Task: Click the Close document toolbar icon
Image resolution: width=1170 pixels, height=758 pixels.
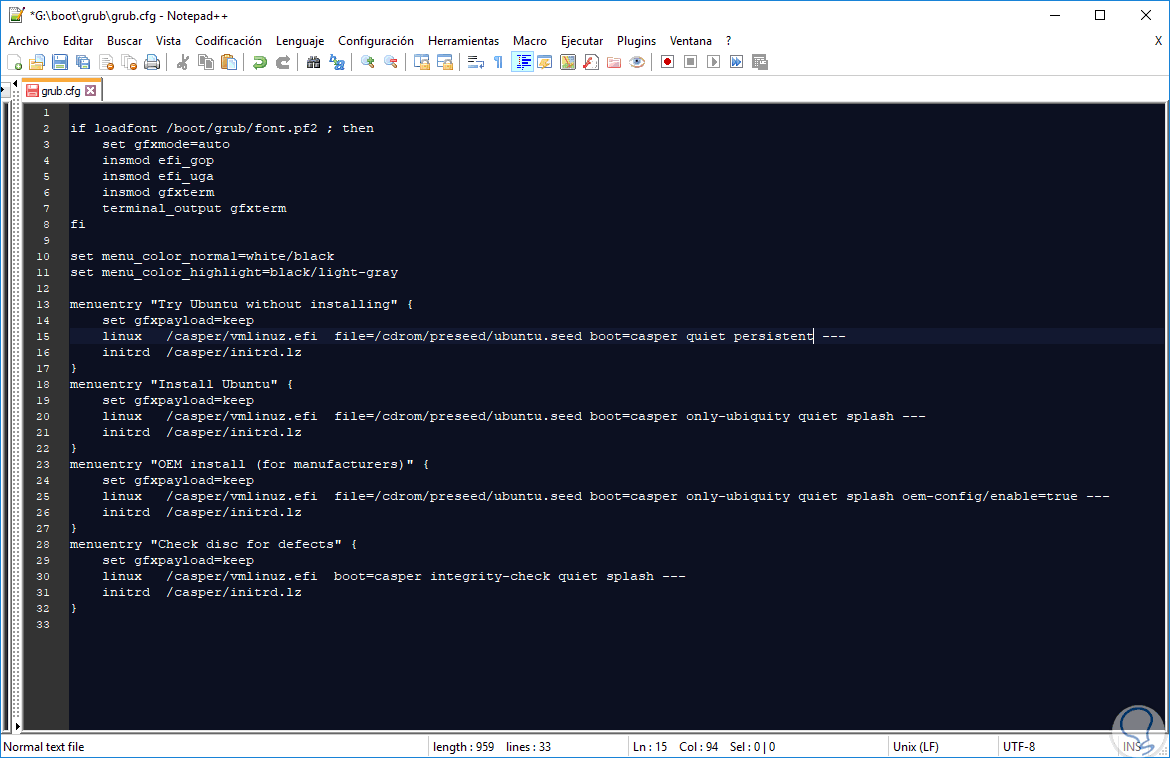Action: click(x=107, y=63)
